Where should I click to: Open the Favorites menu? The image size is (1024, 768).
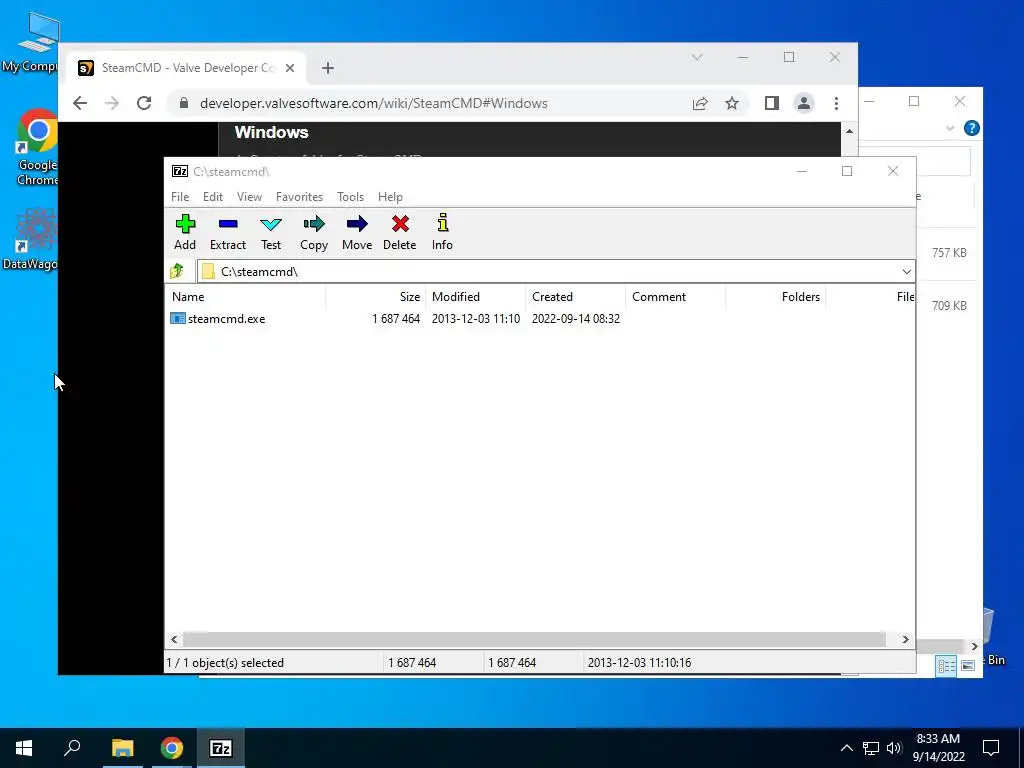coord(299,197)
